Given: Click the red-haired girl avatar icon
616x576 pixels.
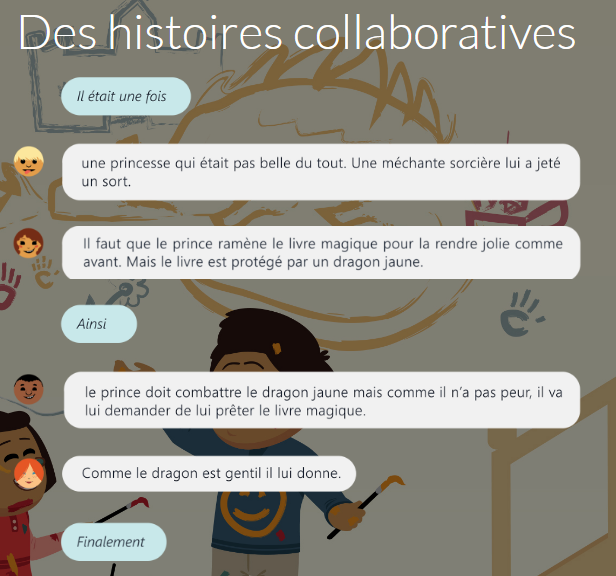Looking at the screenshot, I should point(29,474).
